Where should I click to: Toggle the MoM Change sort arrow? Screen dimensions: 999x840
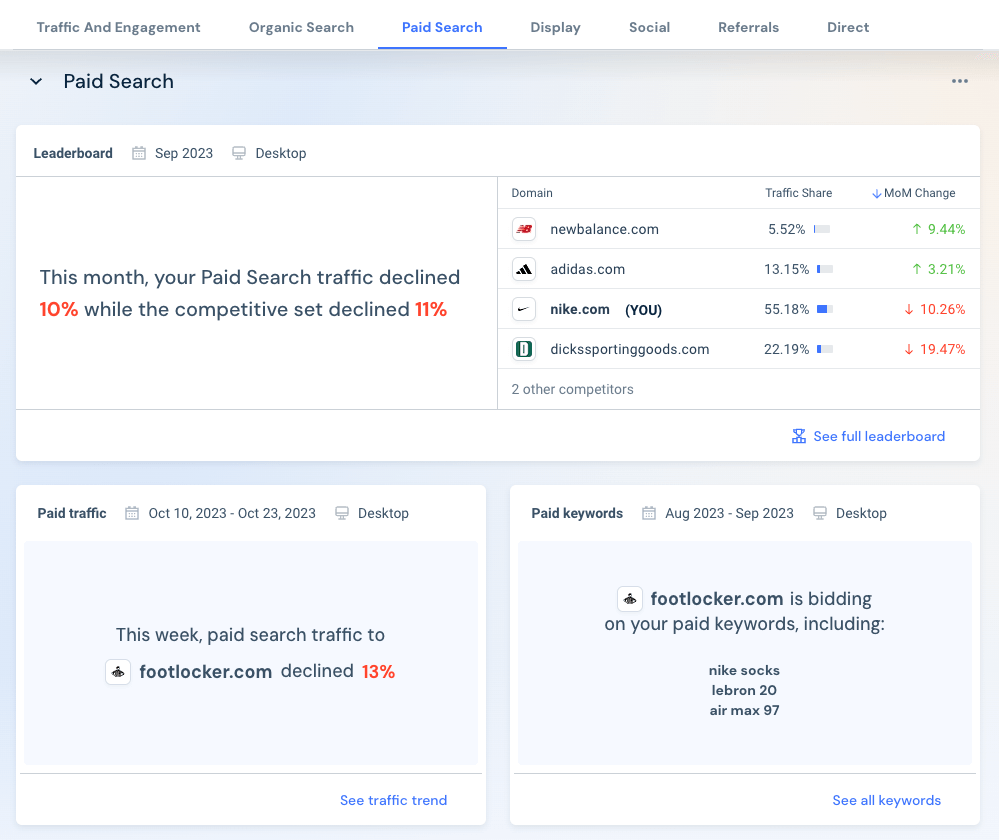click(878, 193)
